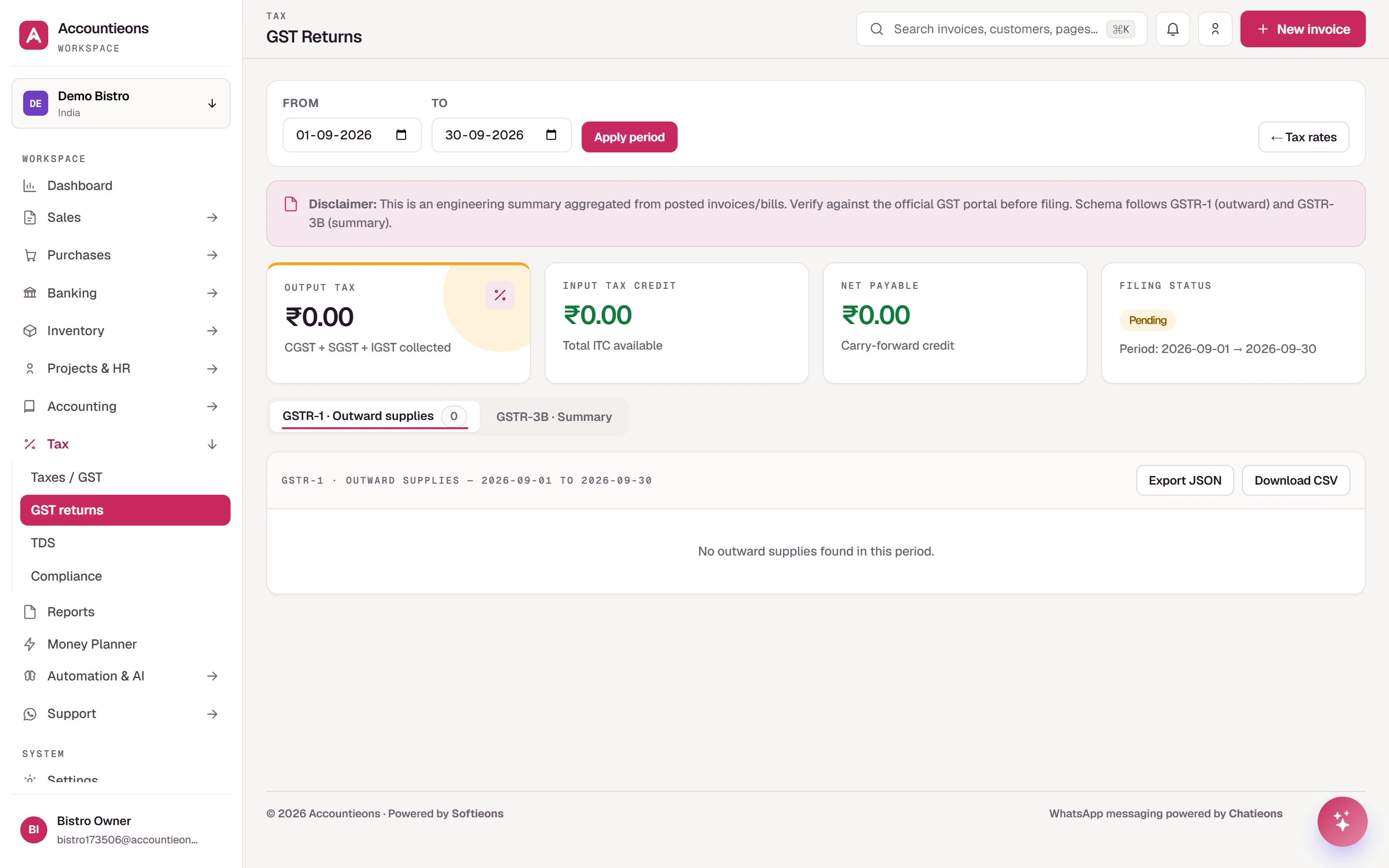The height and width of the screenshot is (868, 1389).
Task: Launch the AI sparkle assistant button
Action: (1342, 822)
